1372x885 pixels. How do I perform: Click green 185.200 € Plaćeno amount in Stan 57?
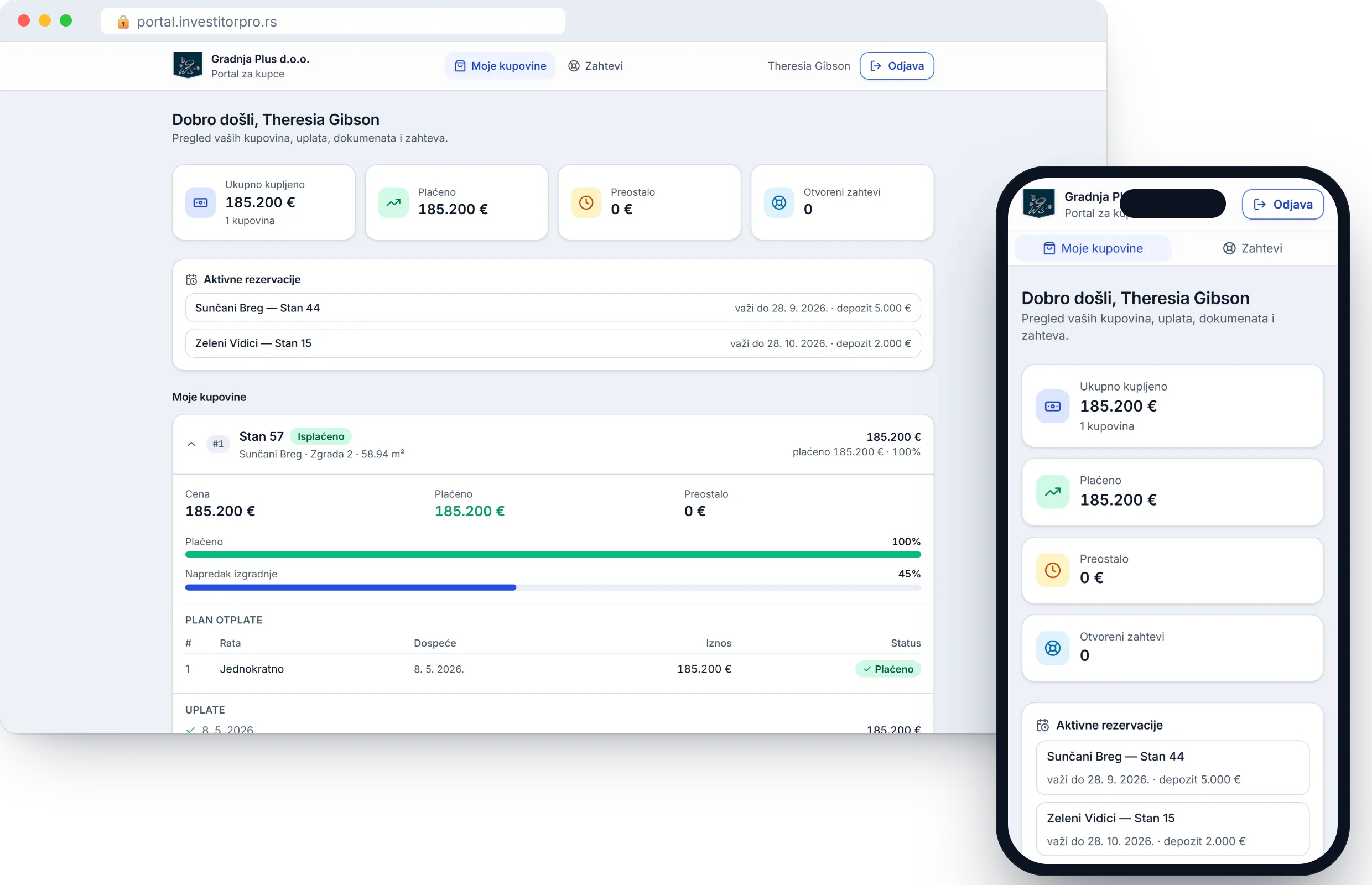tap(470, 511)
